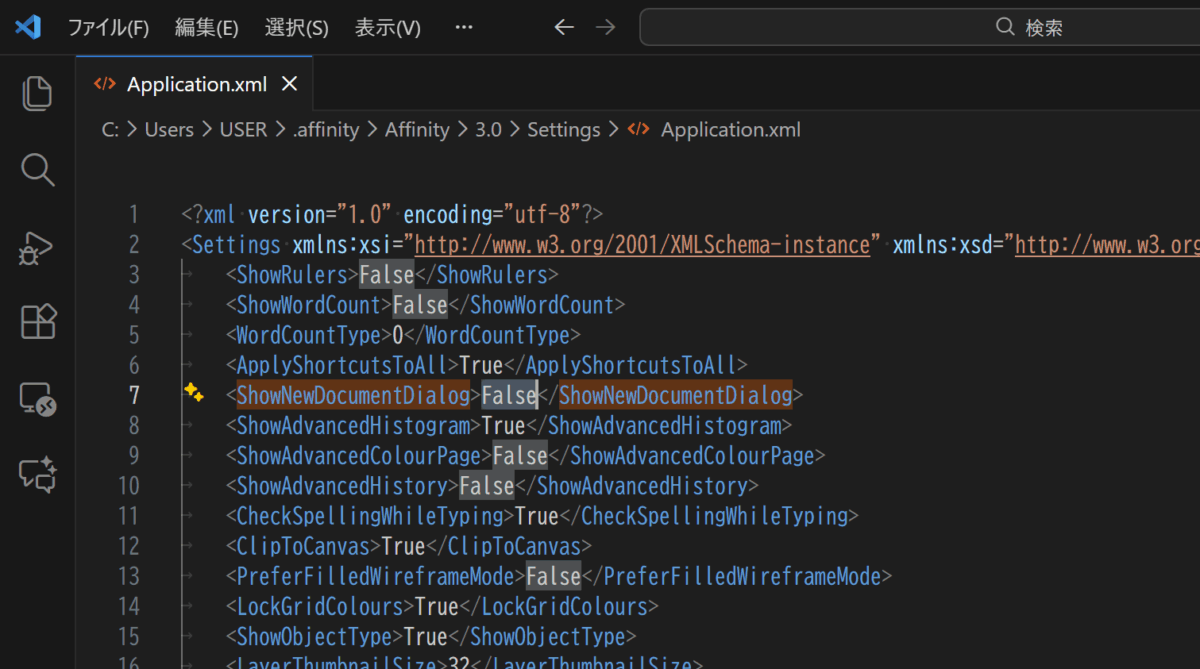Viewport: 1200px width, 669px height.
Task: Open the Extensions view
Action: pyautogui.click(x=37, y=322)
